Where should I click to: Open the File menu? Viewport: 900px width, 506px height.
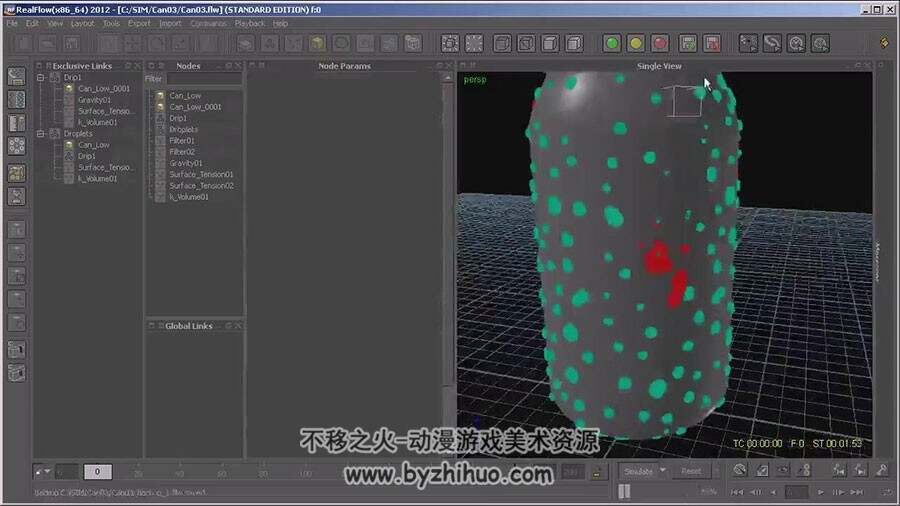12,24
